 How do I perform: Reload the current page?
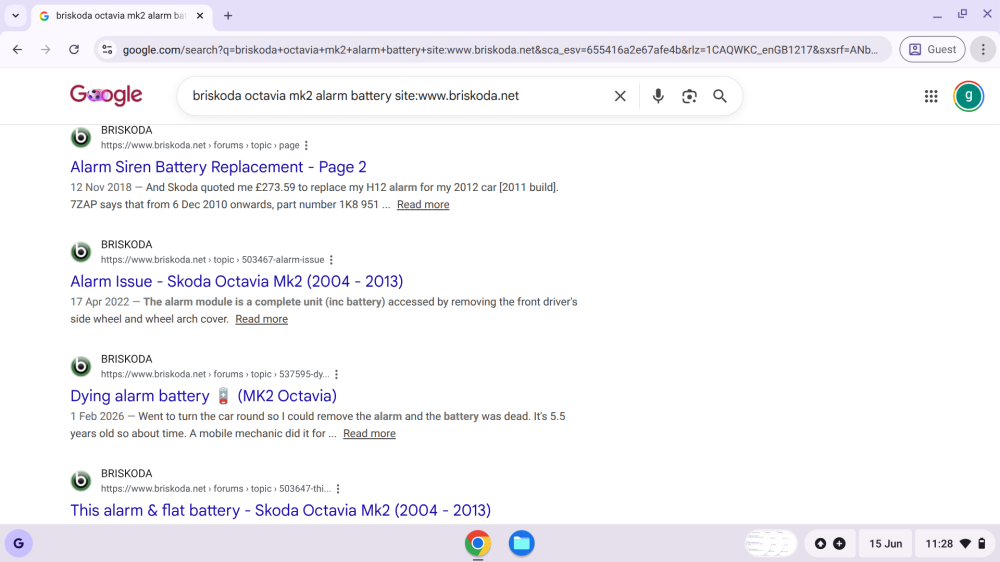coord(74,49)
